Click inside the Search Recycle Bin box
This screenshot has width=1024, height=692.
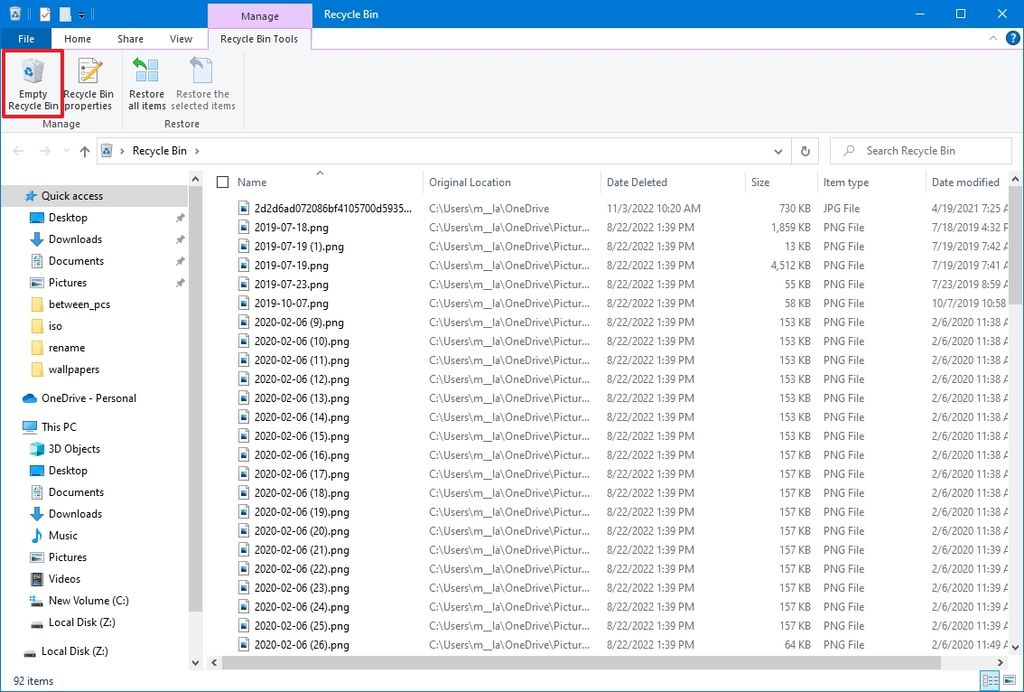[920, 150]
